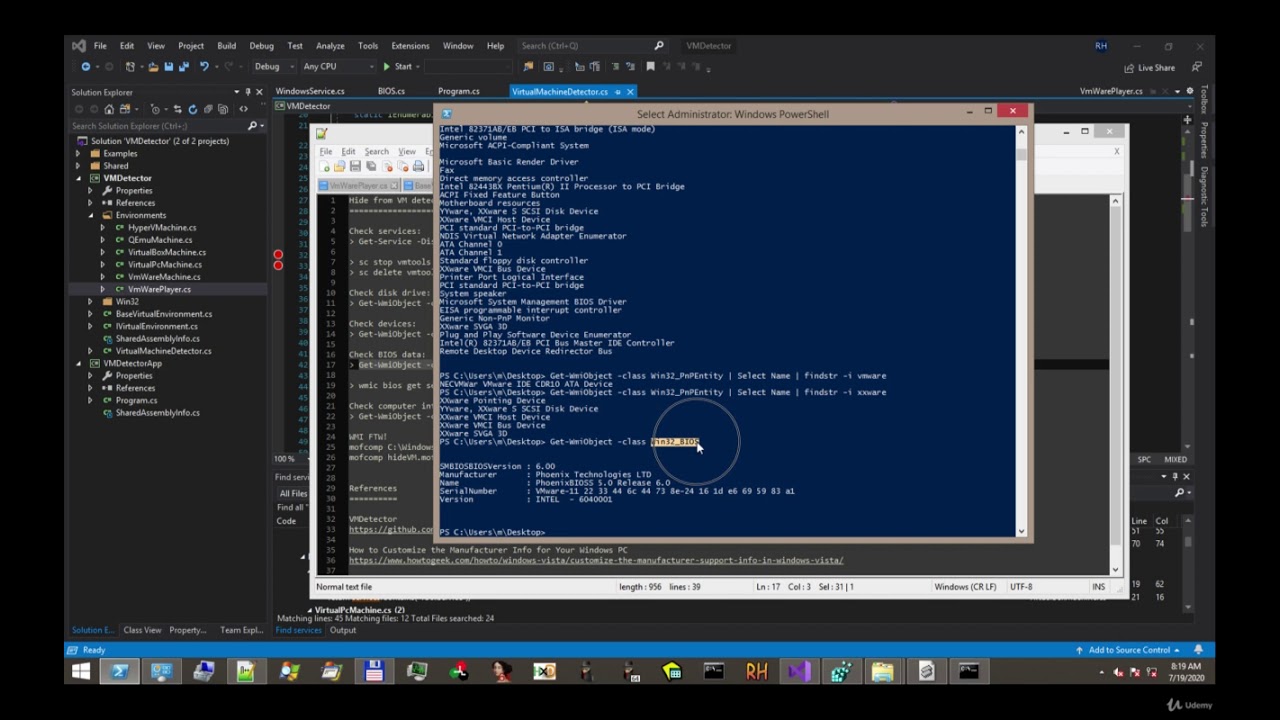Switch to the Class View panel tab

pos(142,630)
